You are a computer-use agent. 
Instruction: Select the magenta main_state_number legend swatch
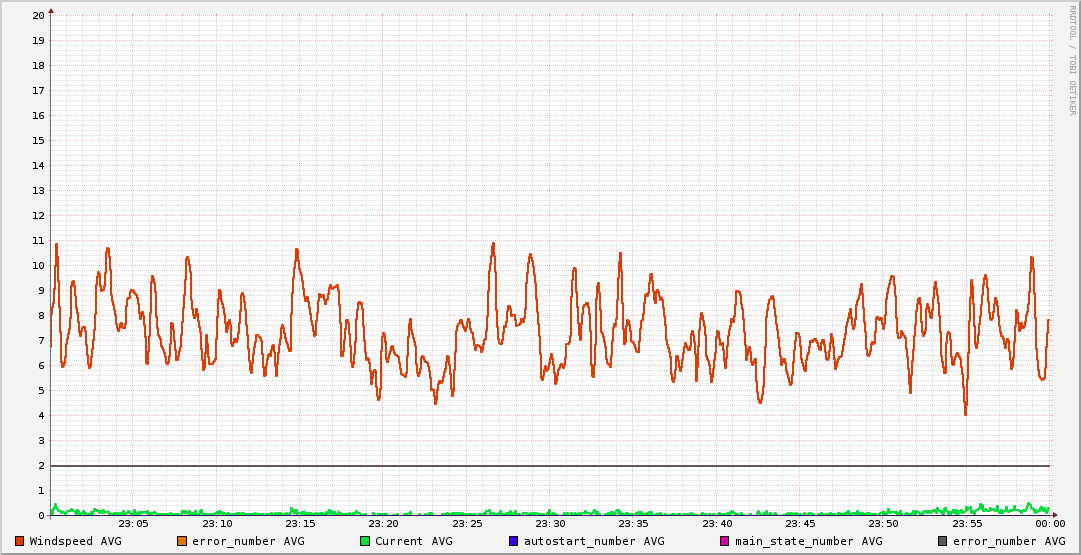725,541
